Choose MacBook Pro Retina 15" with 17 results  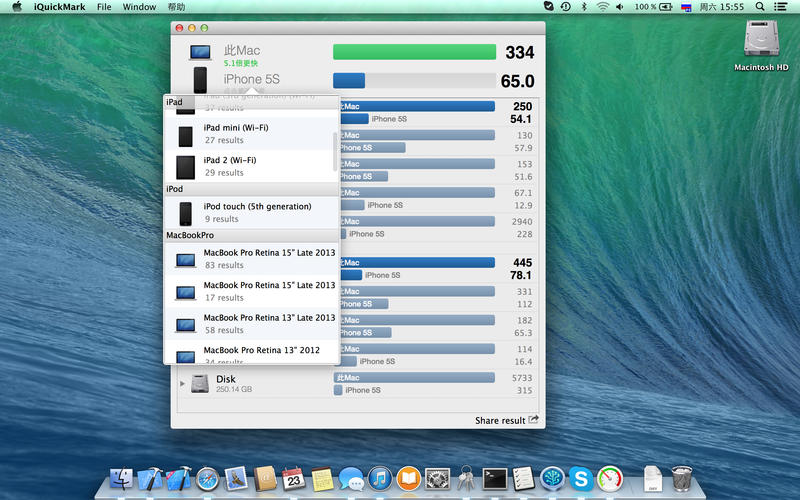pos(251,291)
